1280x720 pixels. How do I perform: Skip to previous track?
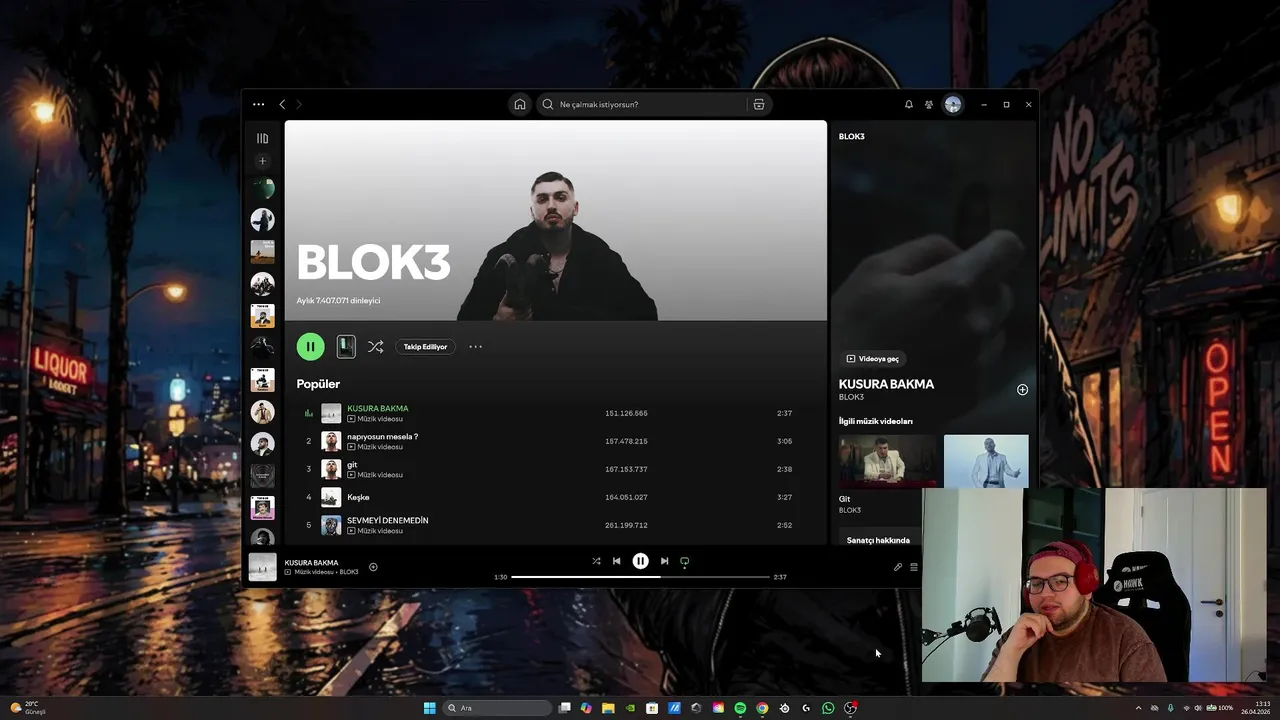point(616,561)
